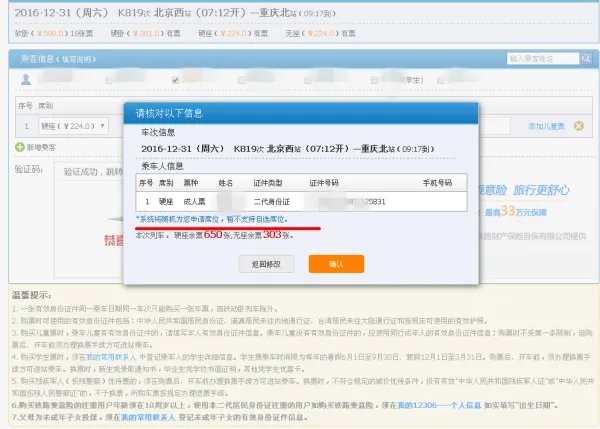The height and width of the screenshot is (429, 600).
Task: Click the 无座（¥224.0）ticket price text
Action: tap(320, 34)
